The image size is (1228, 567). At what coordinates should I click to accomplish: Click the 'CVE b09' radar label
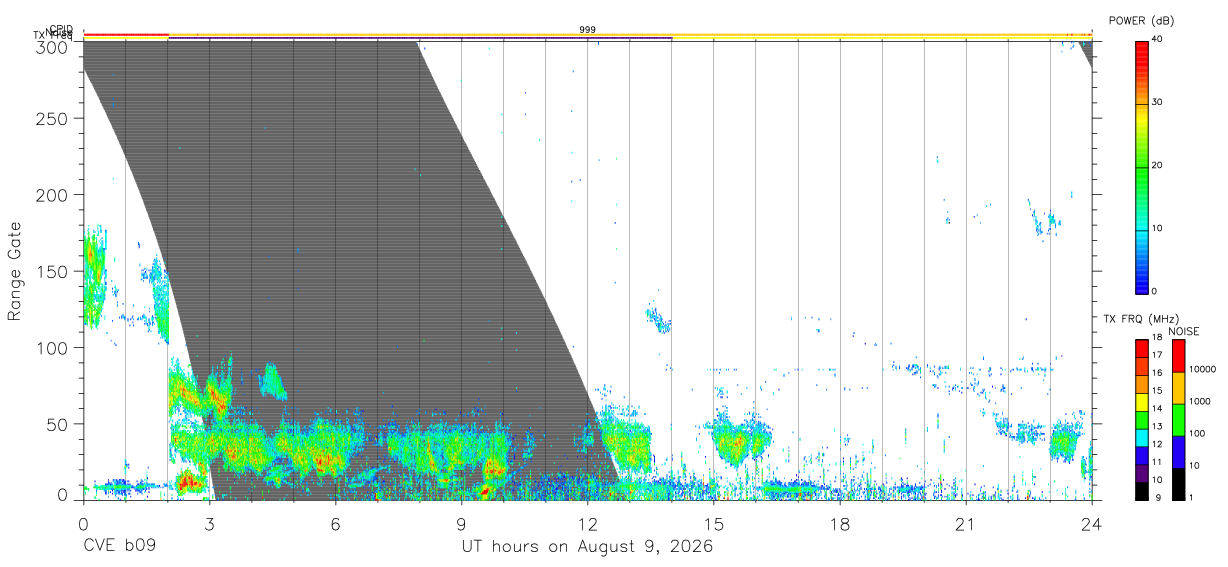coord(119,547)
